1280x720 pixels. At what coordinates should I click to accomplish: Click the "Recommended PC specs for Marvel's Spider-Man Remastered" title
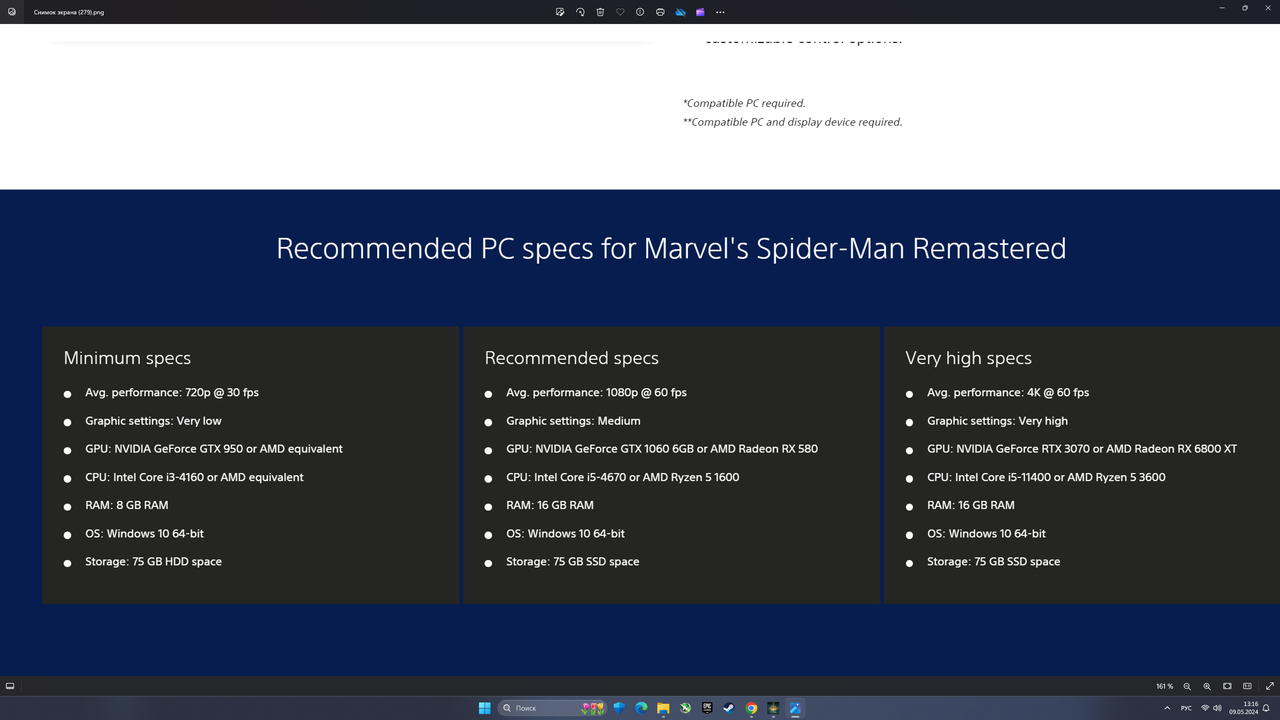(x=671, y=248)
